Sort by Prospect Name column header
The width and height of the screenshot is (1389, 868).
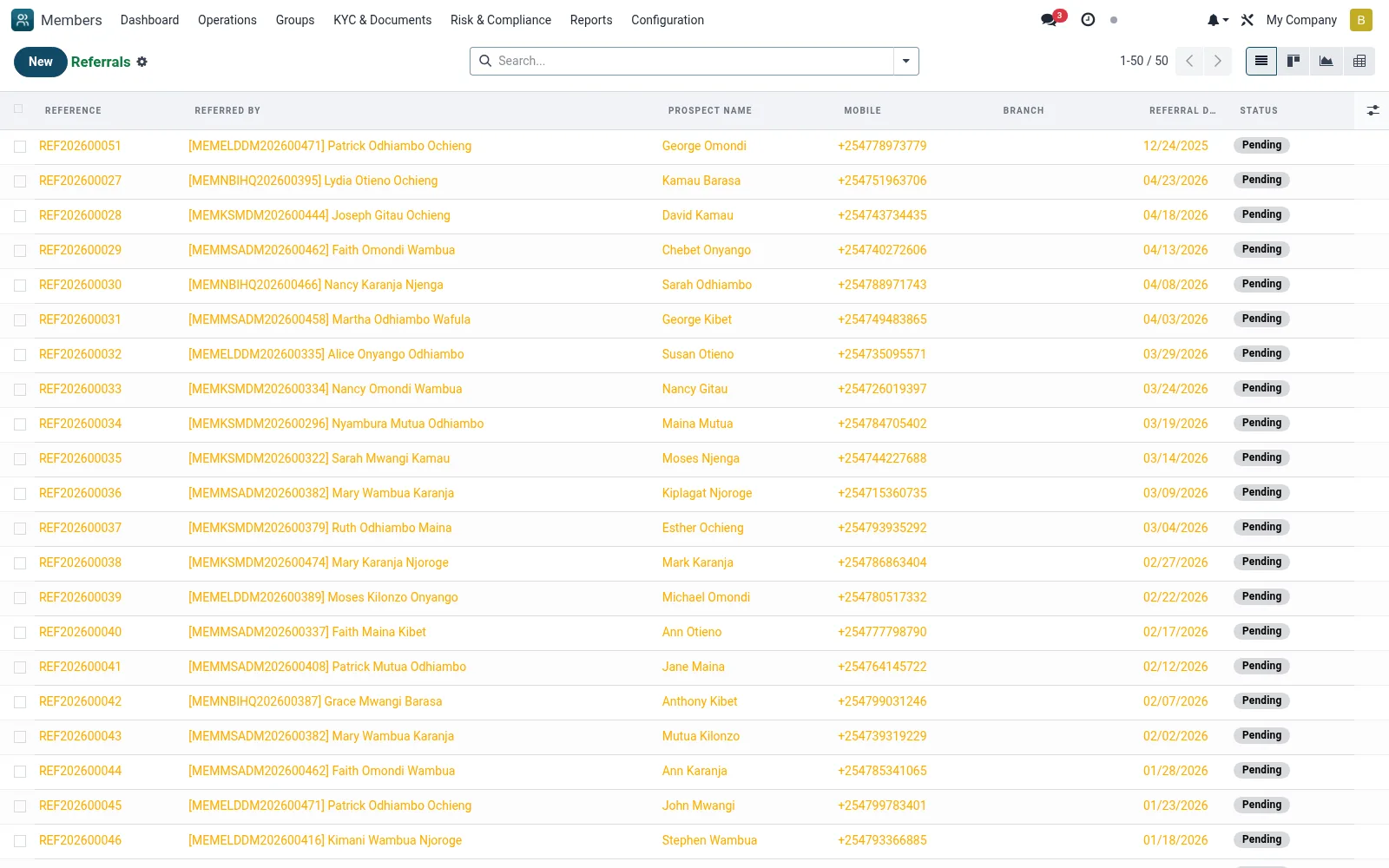pyautogui.click(x=710, y=110)
